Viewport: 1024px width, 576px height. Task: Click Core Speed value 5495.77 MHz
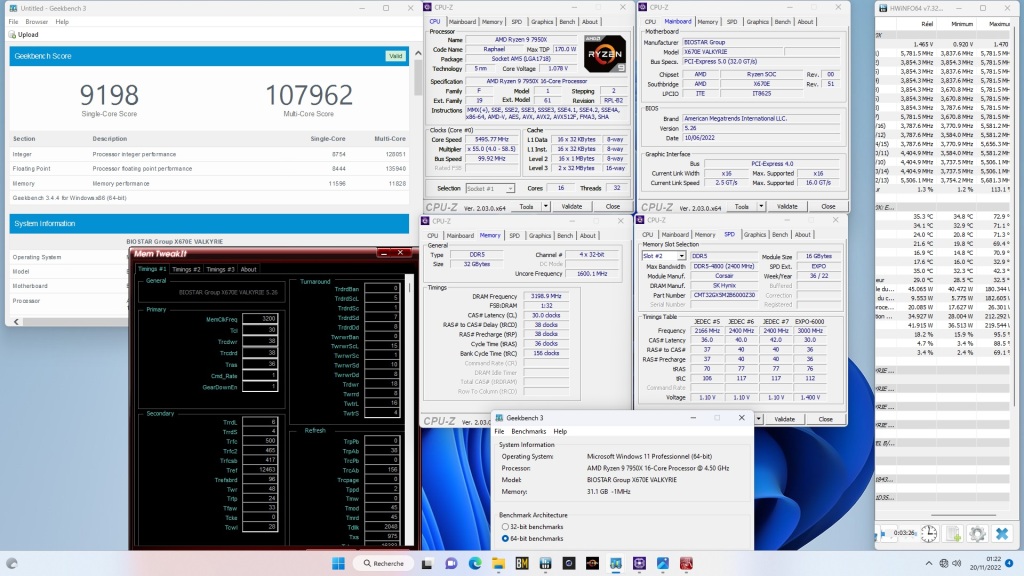(x=493, y=140)
